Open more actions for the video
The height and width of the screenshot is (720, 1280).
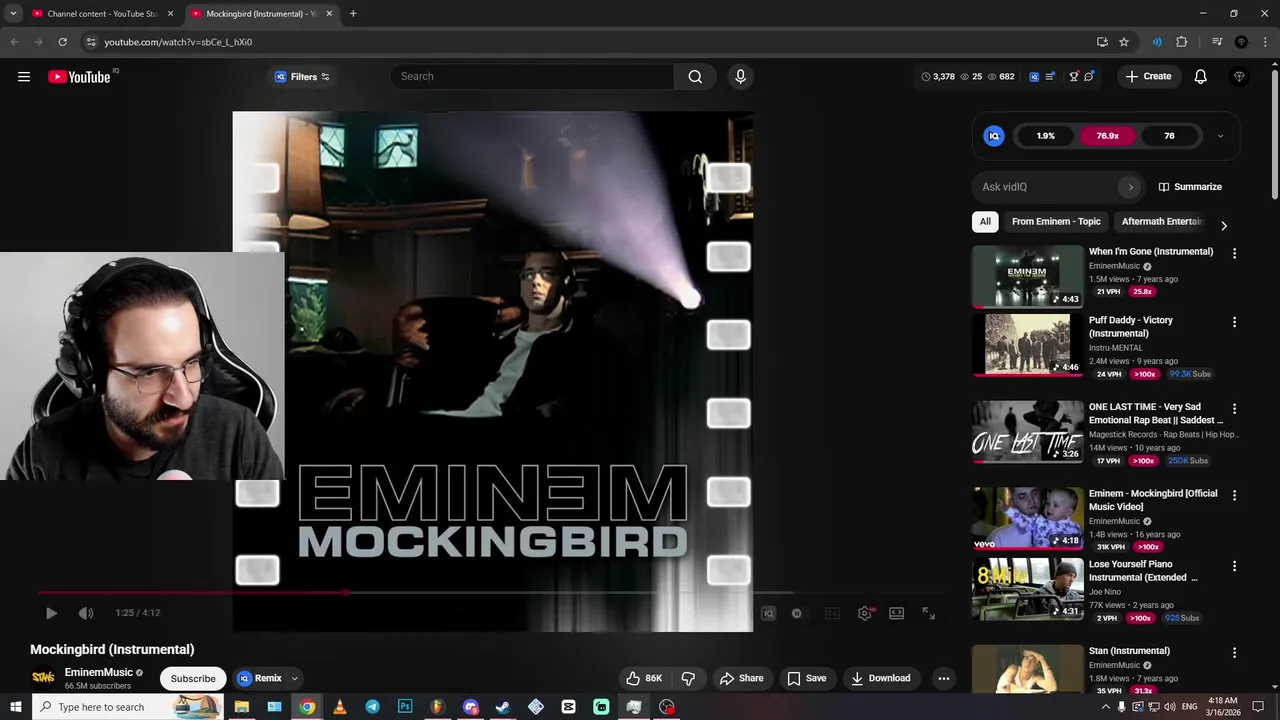[x=943, y=678]
